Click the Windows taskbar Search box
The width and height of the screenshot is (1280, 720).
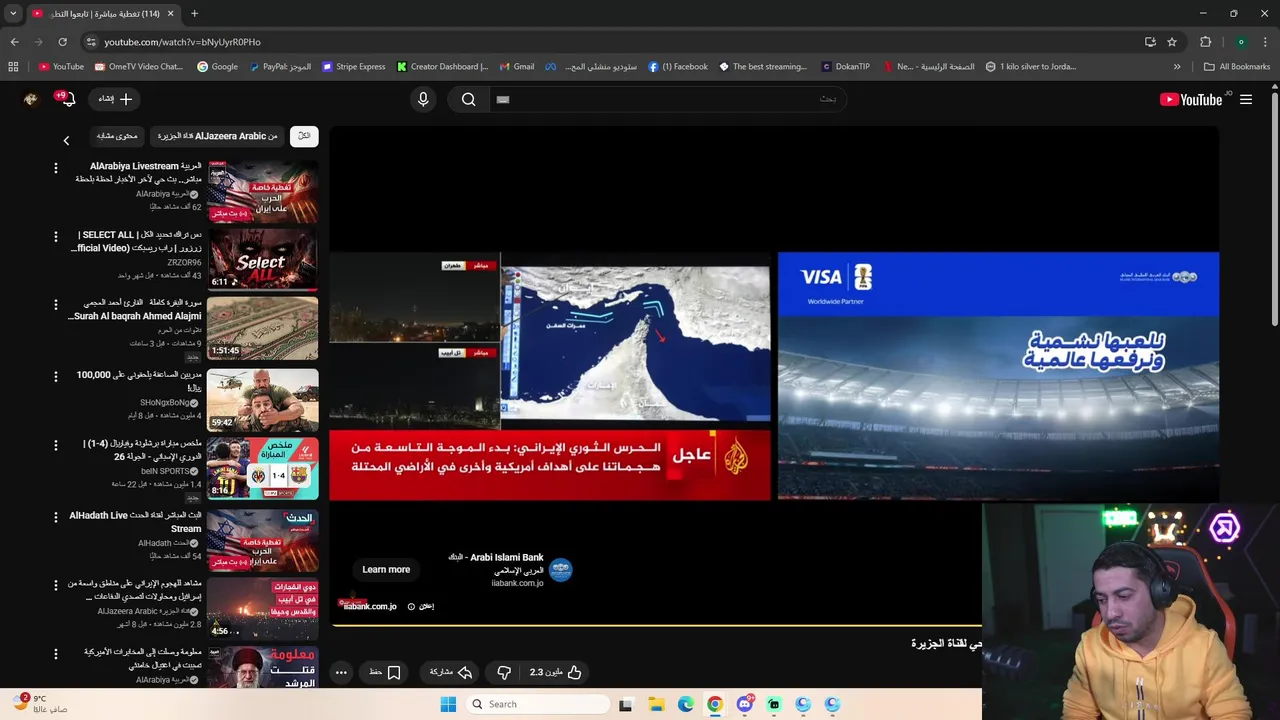coord(538,704)
